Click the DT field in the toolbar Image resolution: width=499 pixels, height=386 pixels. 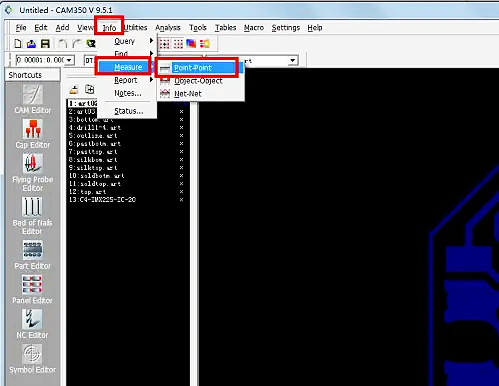tap(90, 60)
